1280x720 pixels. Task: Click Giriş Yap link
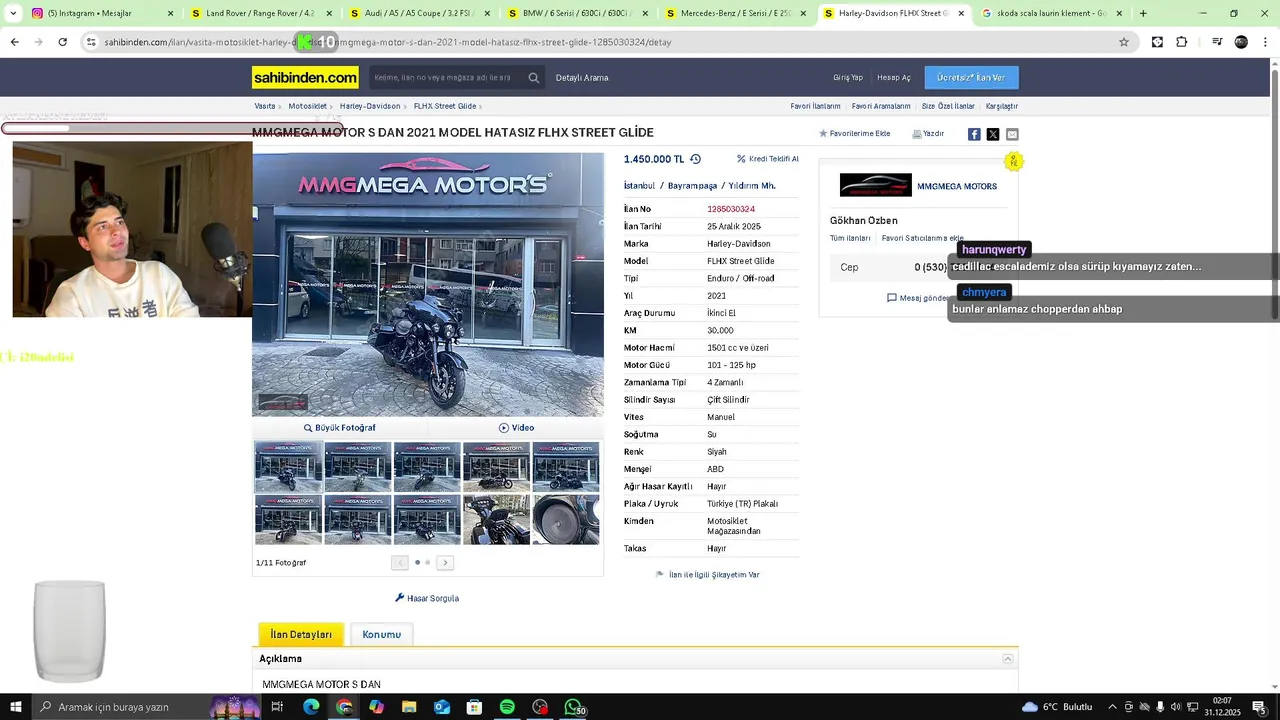[848, 78]
